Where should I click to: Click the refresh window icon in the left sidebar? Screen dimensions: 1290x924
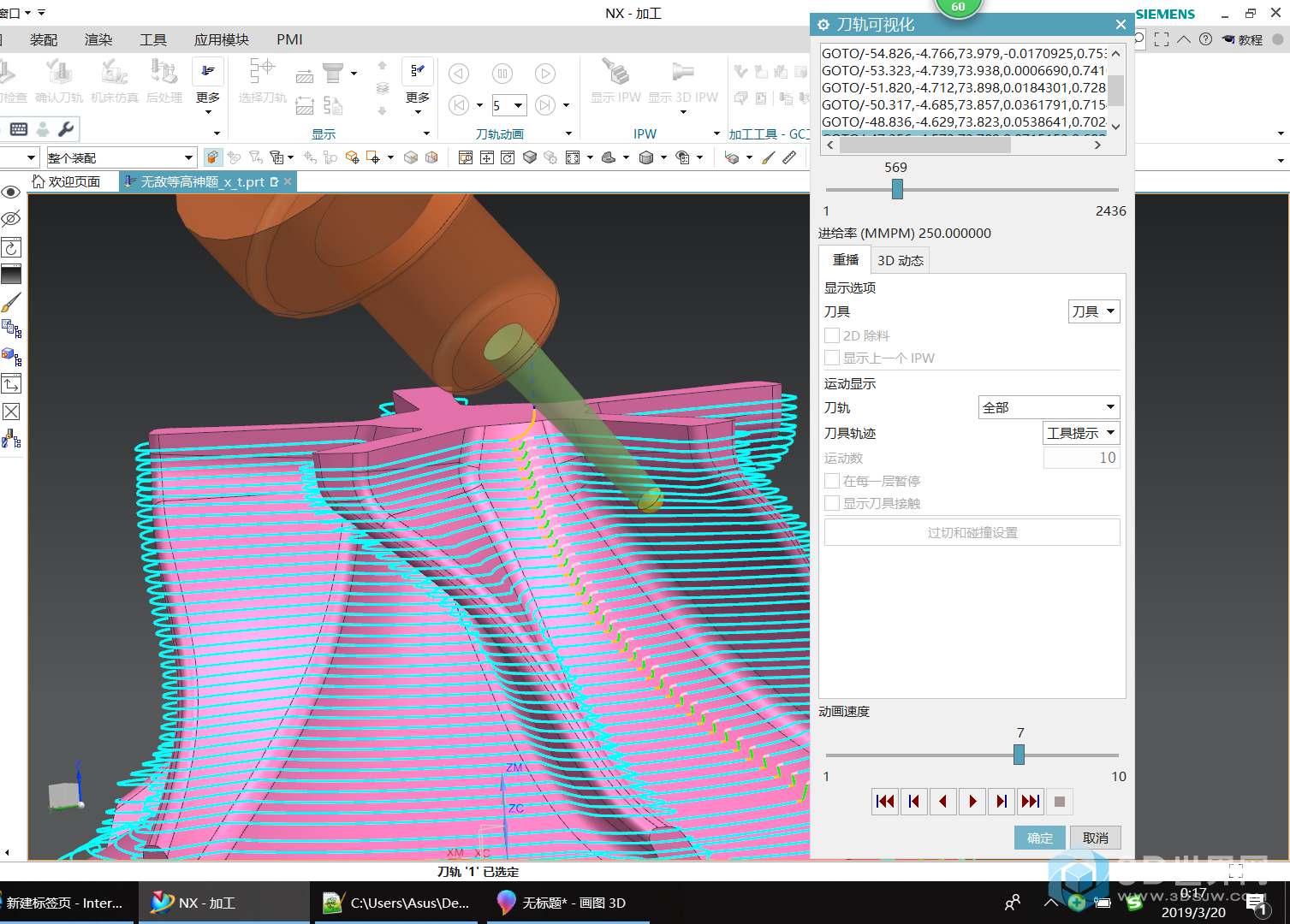coord(11,248)
